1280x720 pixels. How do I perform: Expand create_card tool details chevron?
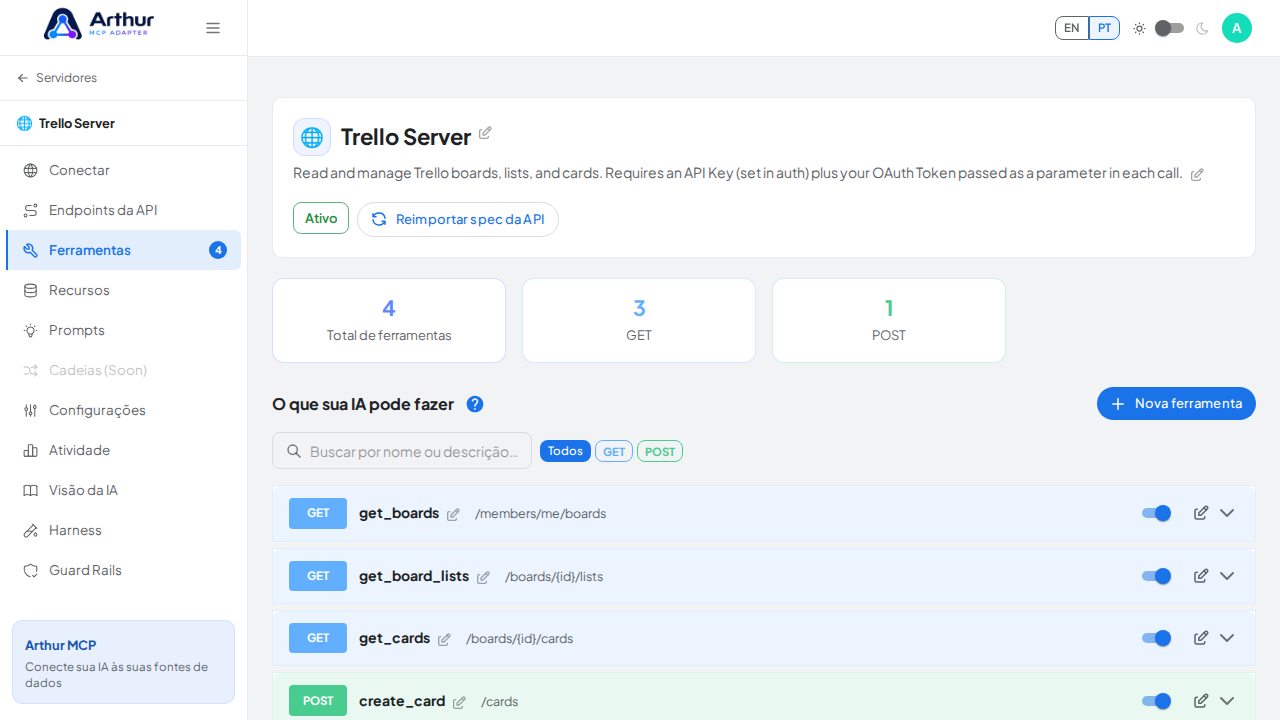pos(1227,701)
